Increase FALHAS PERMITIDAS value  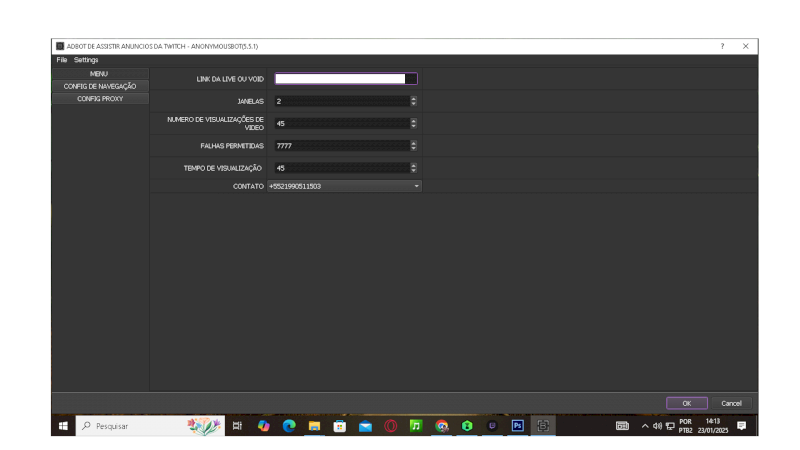click(413, 143)
